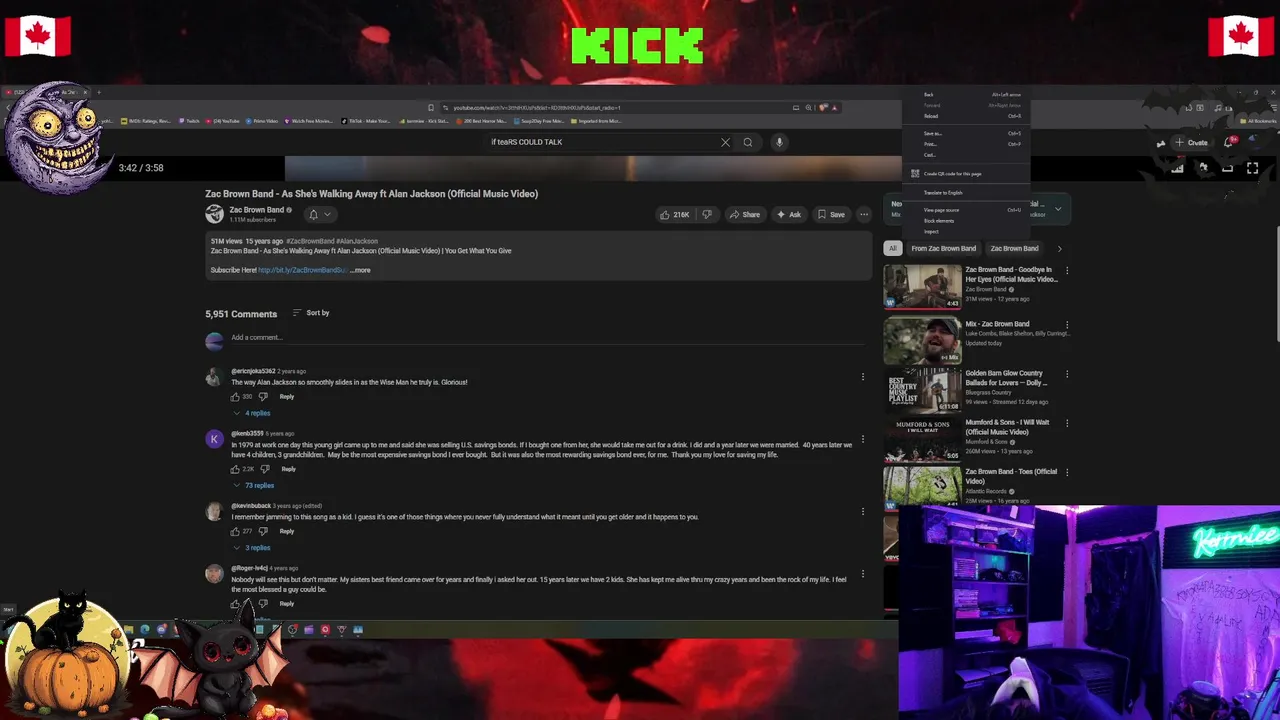The height and width of the screenshot is (720, 1280).
Task: Reply to ericnjoka5362 comment
Action: [287, 397]
